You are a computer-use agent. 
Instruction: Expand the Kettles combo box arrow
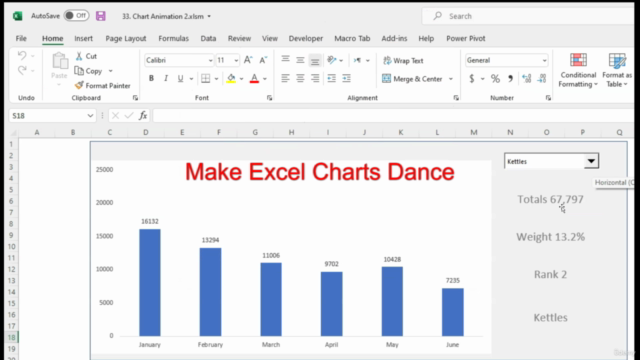(x=591, y=161)
